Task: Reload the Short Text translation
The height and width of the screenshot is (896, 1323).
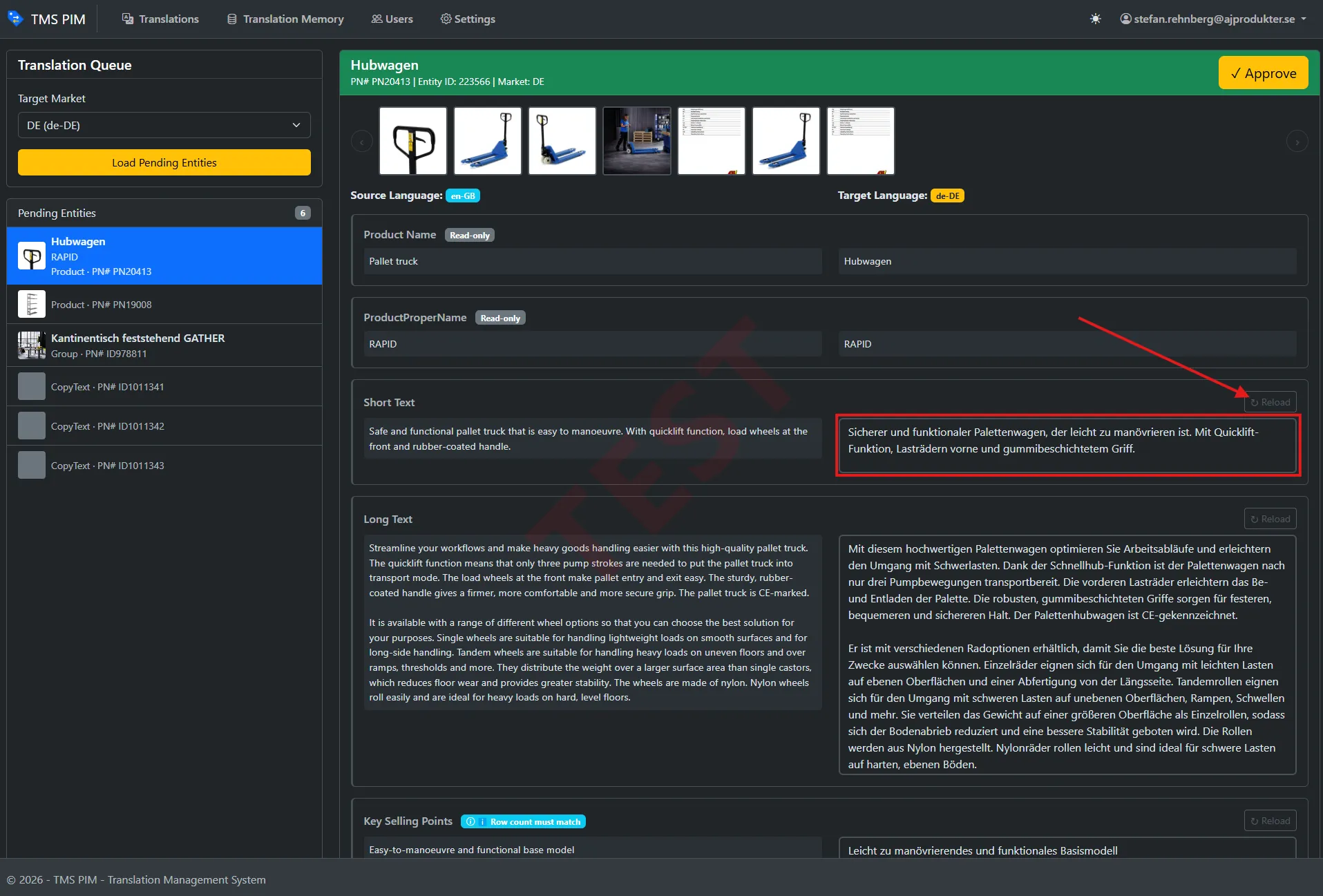Action: (x=1270, y=402)
